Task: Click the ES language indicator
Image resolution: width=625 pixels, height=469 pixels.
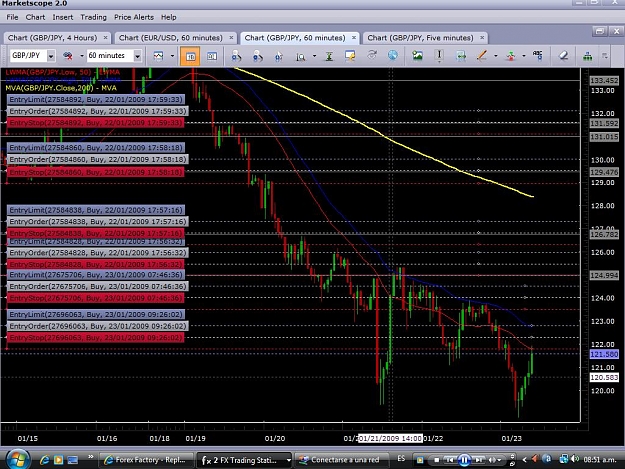Action: [401, 459]
